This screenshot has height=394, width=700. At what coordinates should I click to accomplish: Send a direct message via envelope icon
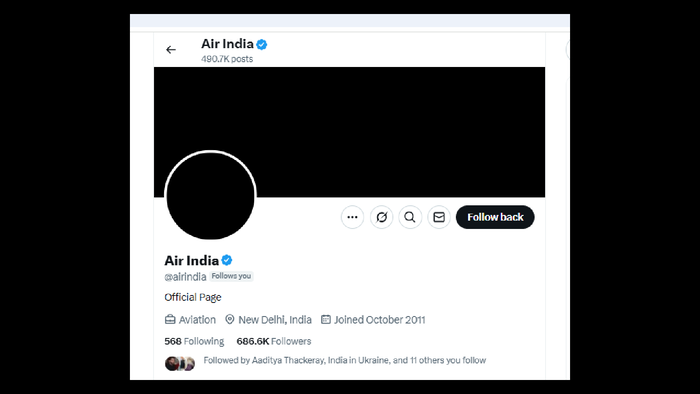coord(439,217)
